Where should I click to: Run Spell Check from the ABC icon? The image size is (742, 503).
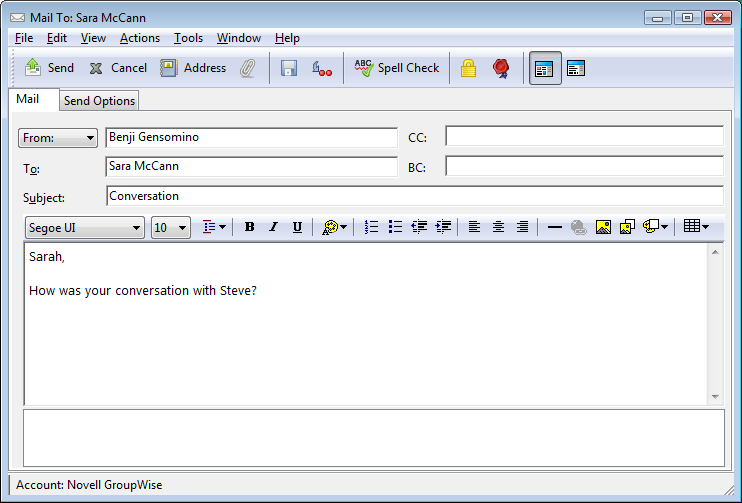364,68
